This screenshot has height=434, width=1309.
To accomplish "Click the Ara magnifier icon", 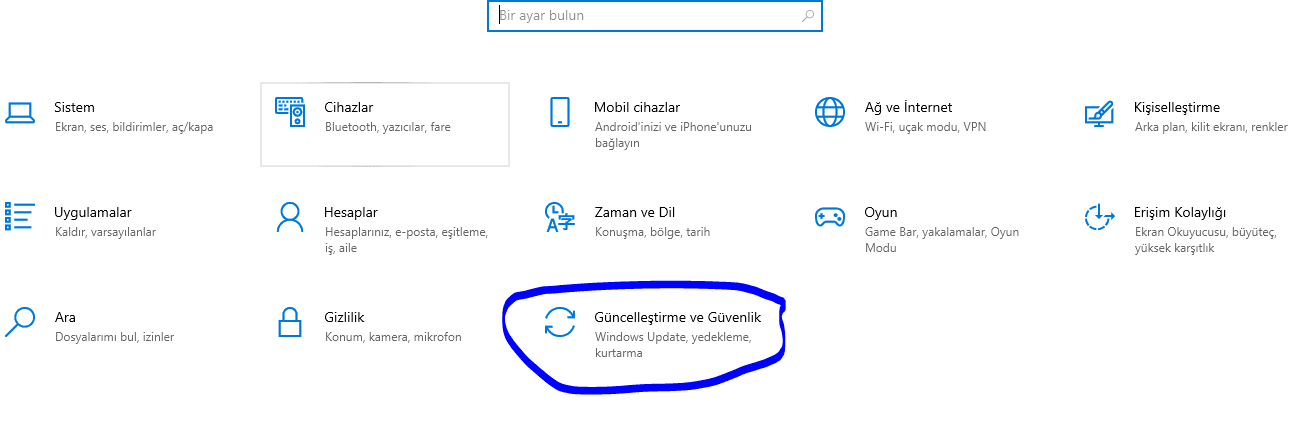I will [x=20, y=322].
